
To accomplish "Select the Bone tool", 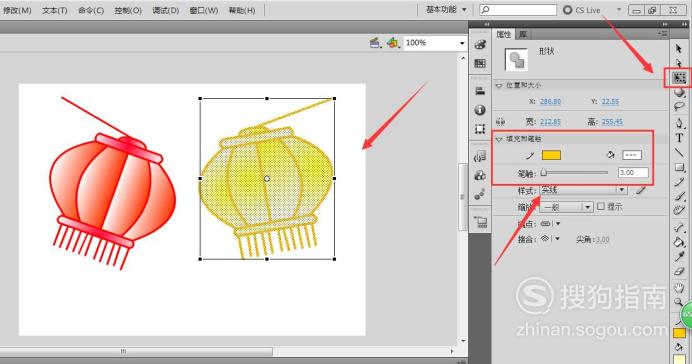I will pos(679,227).
